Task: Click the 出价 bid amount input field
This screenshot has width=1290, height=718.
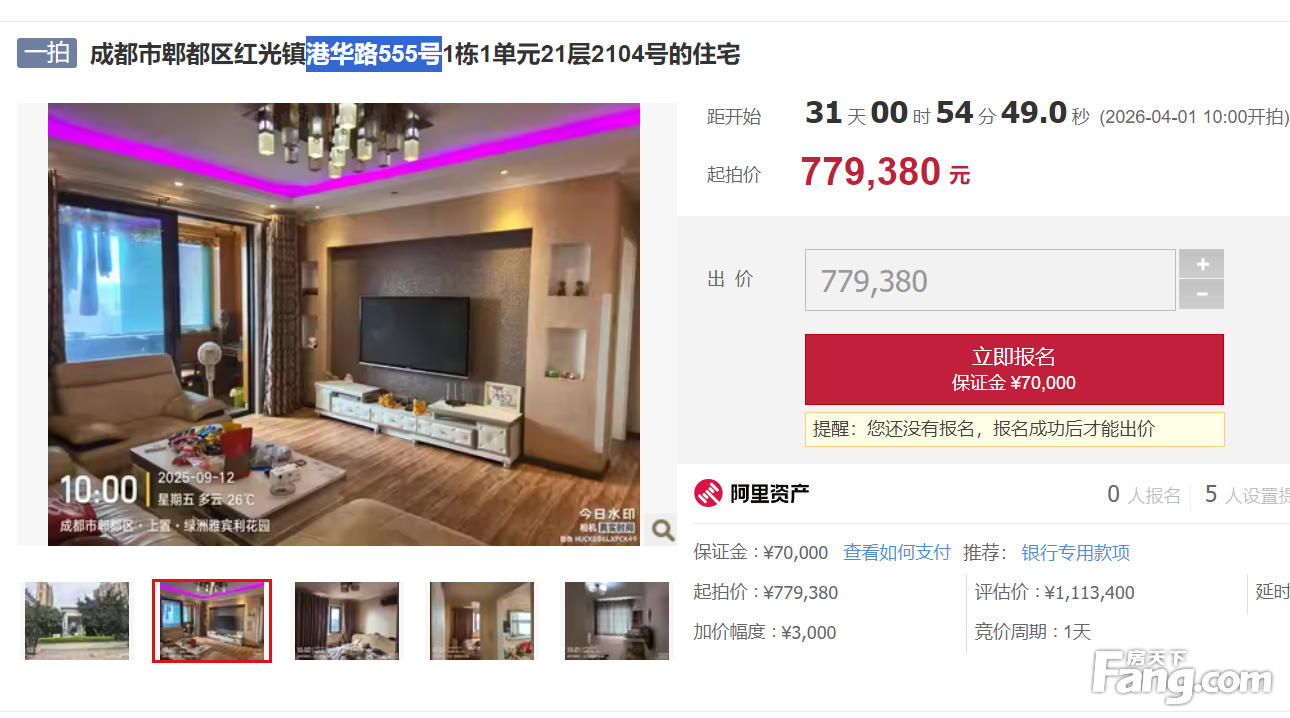Action: (990, 280)
